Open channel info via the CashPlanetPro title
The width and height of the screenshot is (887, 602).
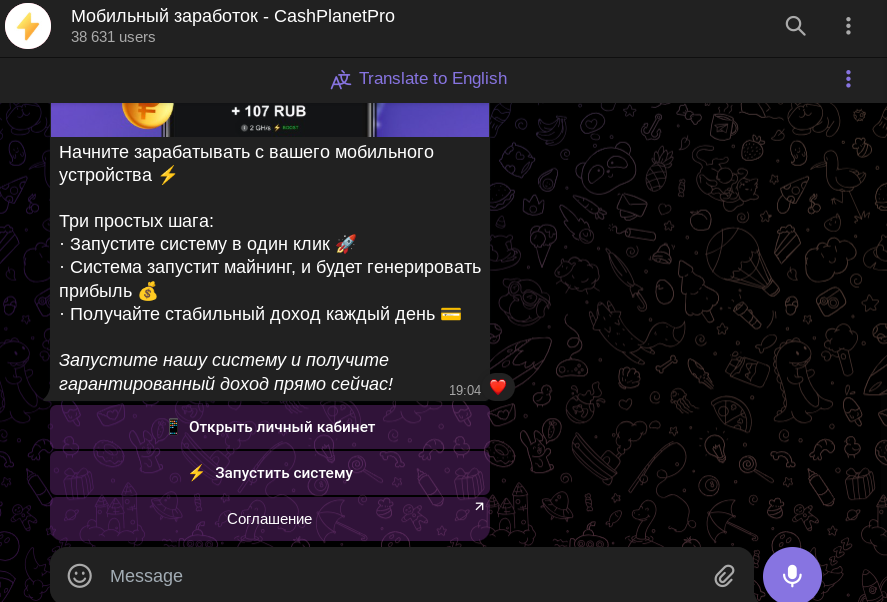point(232,16)
